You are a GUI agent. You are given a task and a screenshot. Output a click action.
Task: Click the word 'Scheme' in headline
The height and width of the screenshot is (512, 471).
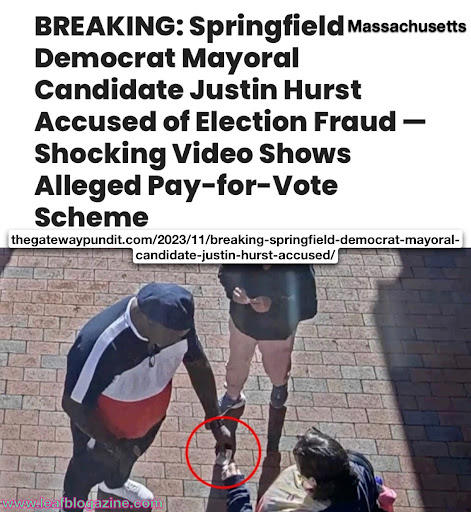(x=91, y=217)
